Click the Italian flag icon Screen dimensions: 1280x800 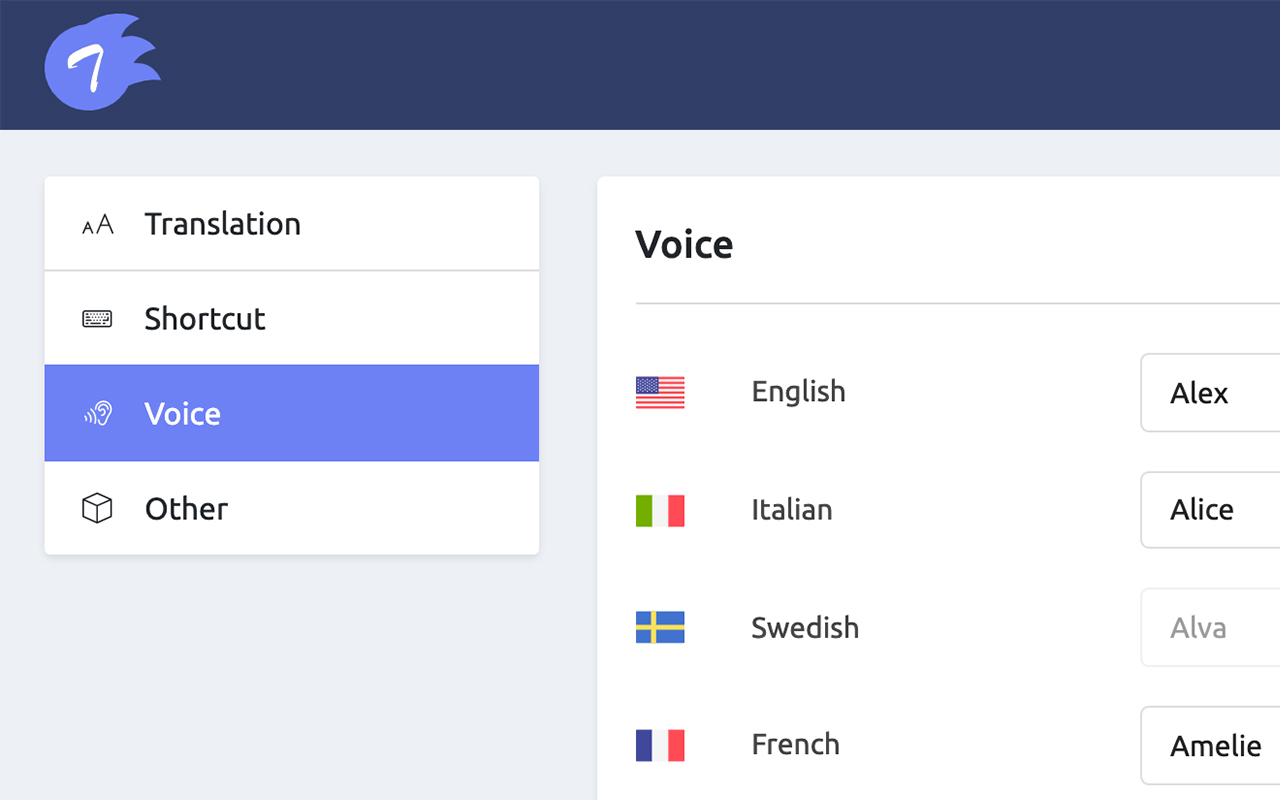[660, 510]
